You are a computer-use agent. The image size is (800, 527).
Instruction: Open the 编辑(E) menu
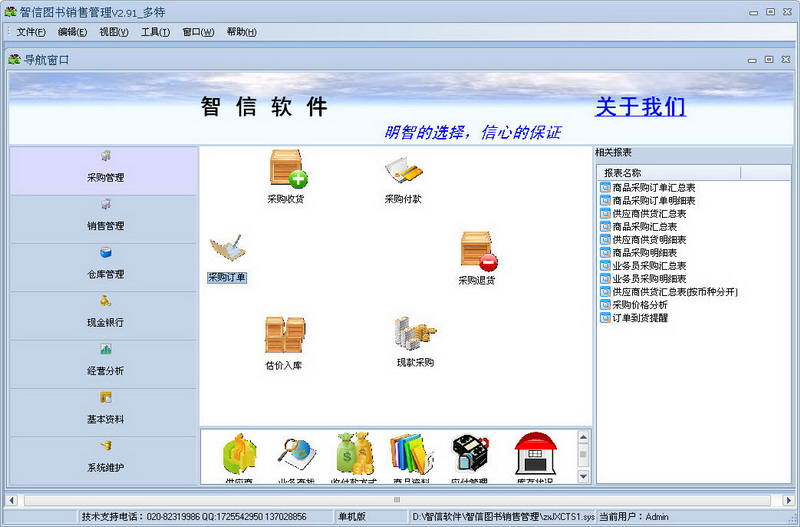pos(72,32)
